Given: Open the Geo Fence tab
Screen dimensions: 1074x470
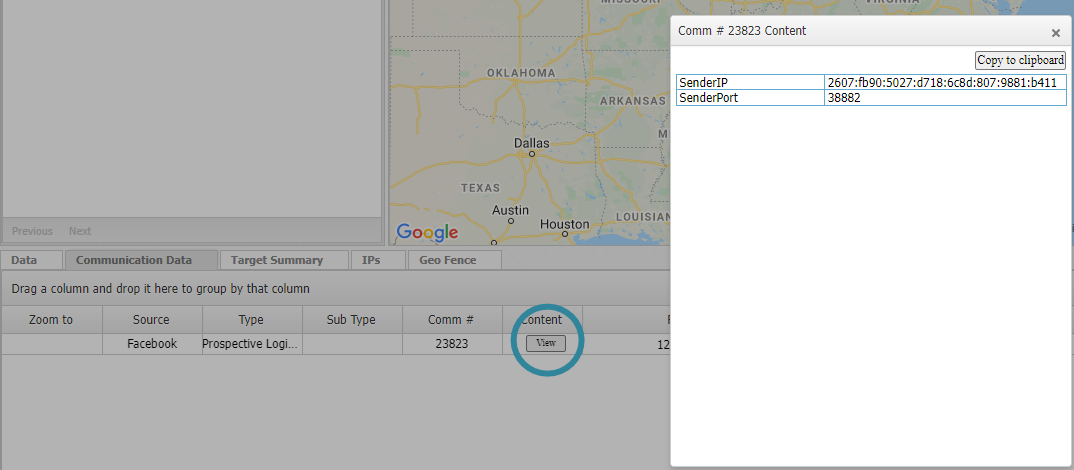Looking at the screenshot, I should point(447,260).
